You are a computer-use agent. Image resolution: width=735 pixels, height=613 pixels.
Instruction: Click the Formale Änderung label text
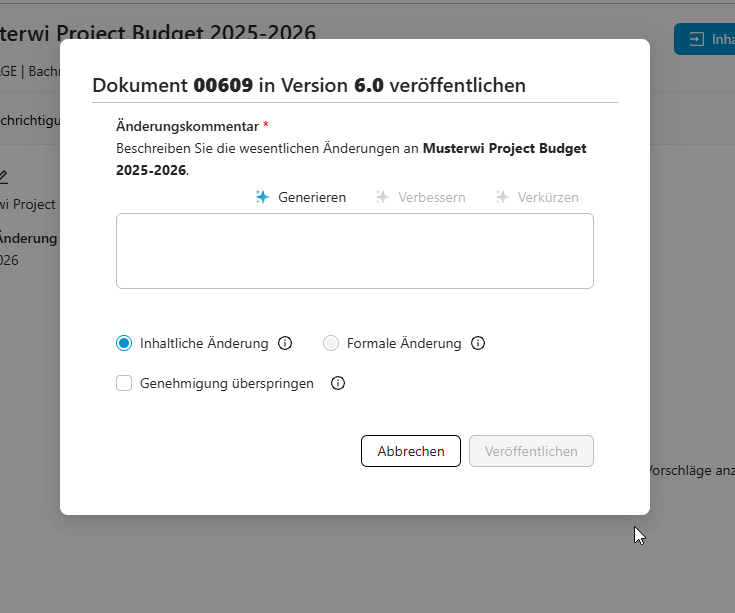(x=404, y=343)
